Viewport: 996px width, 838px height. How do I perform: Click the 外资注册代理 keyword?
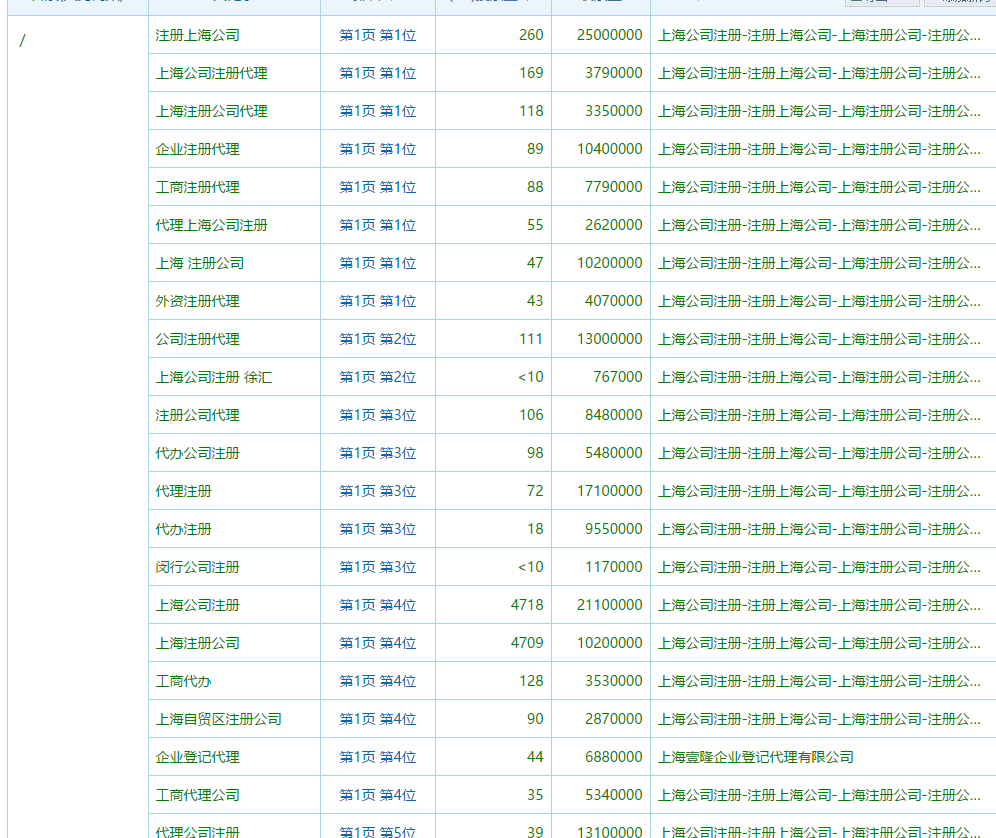pos(197,301)
